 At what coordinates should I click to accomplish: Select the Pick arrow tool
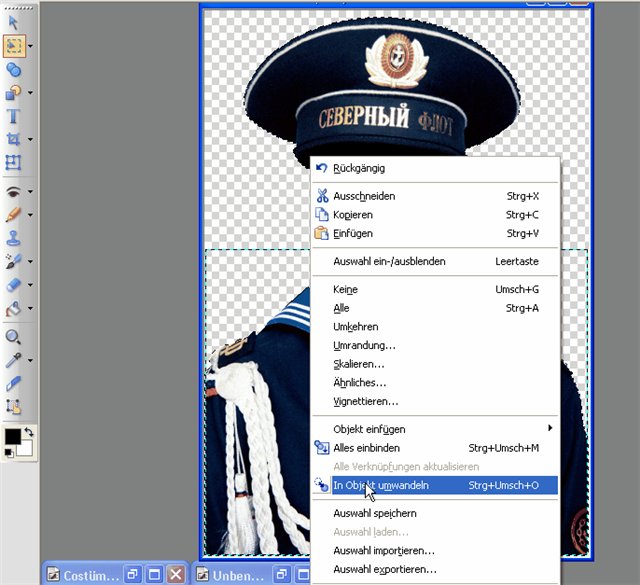[x=13, y=22]
